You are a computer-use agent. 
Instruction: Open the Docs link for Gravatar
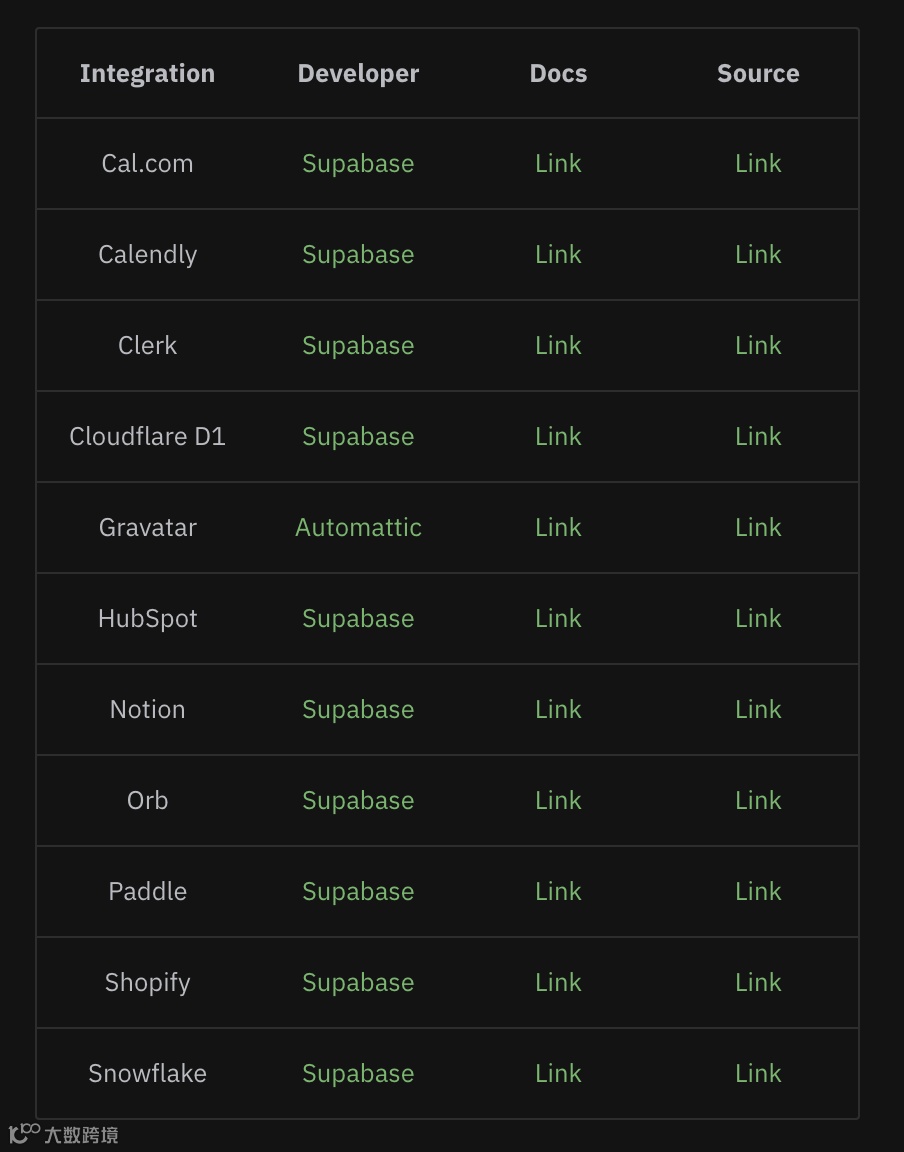558,528
